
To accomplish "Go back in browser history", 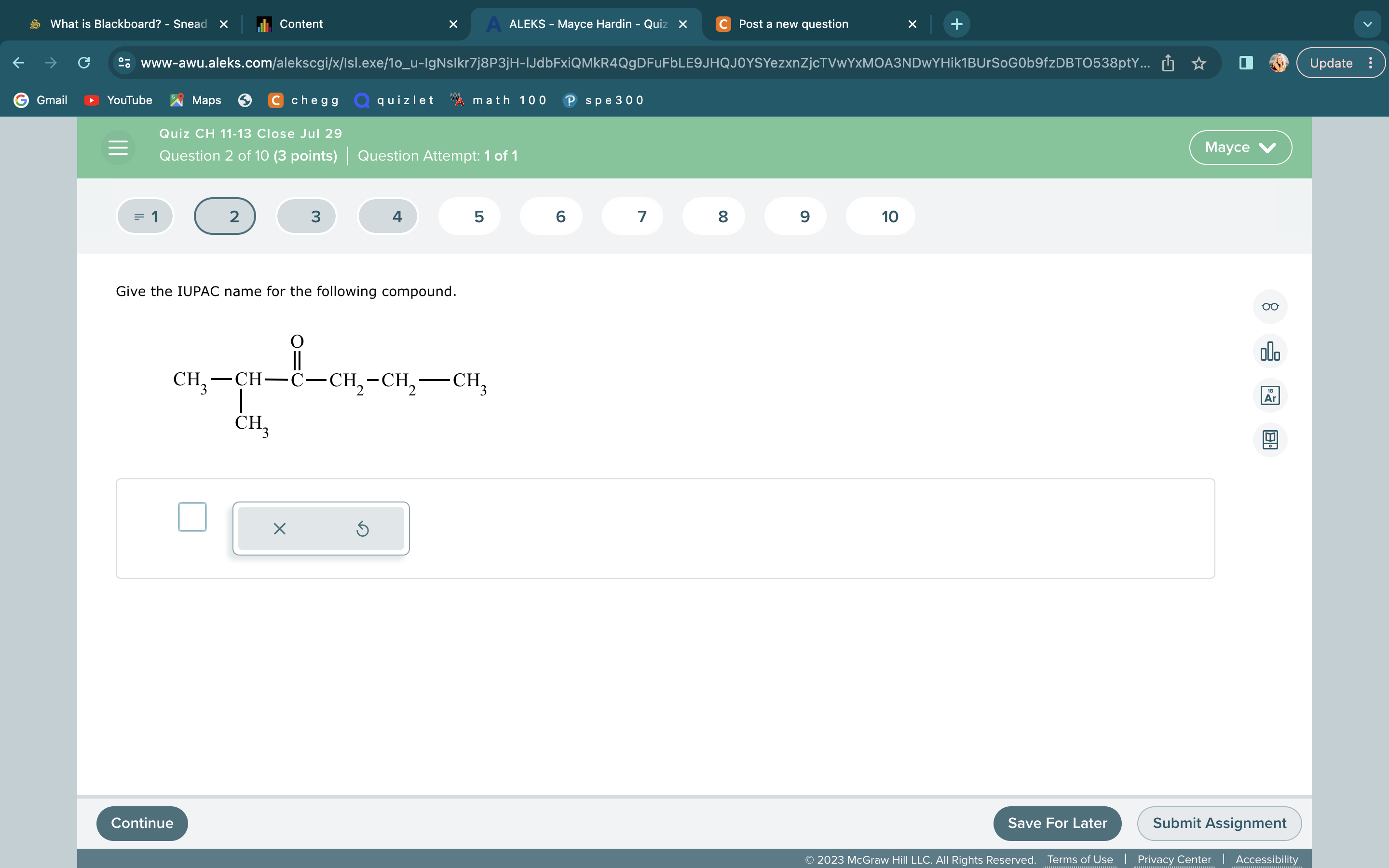I will (18, 63).
